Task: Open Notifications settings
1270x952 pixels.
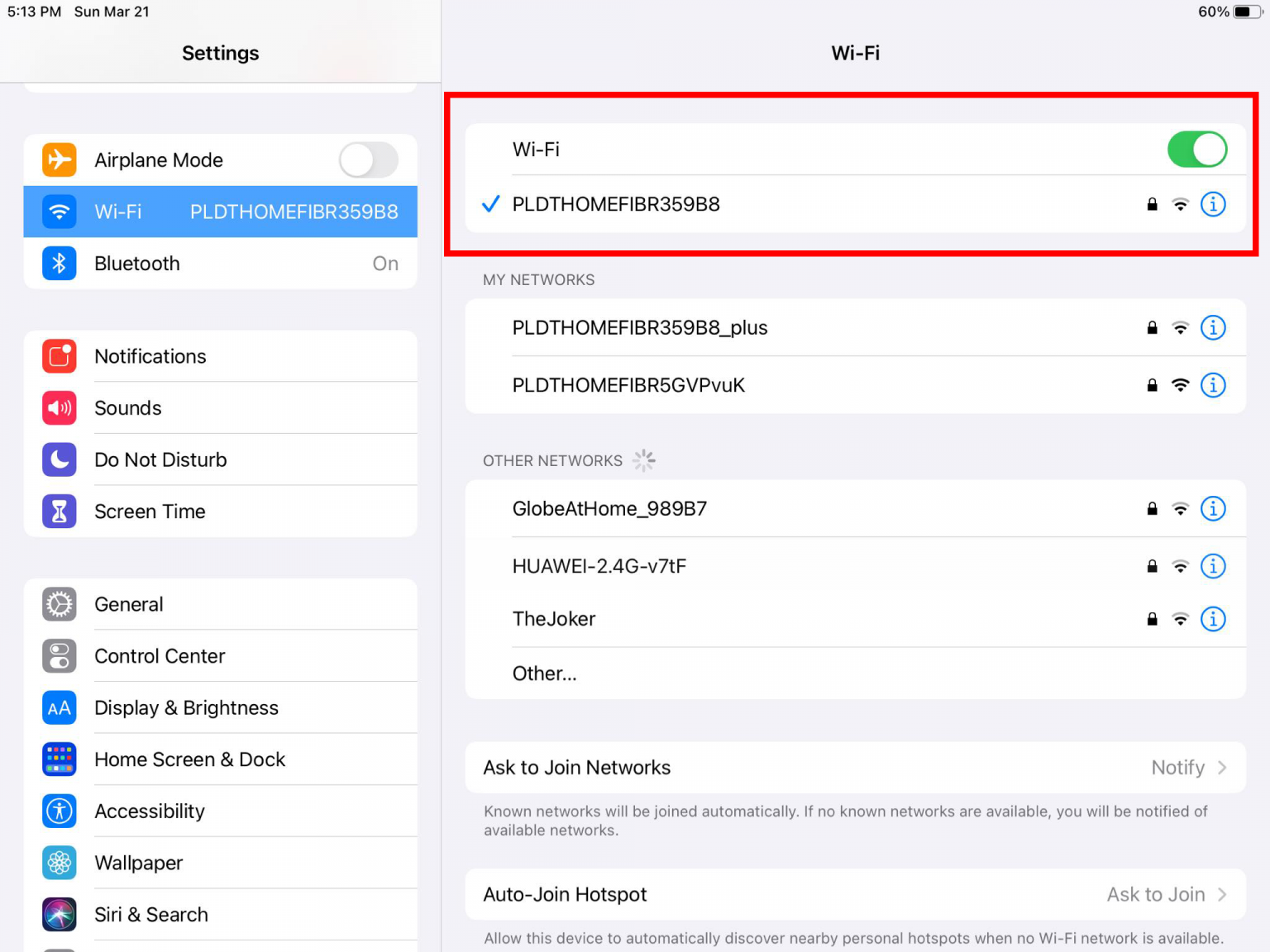Action: pyautogui.click(x=150, y=356)
